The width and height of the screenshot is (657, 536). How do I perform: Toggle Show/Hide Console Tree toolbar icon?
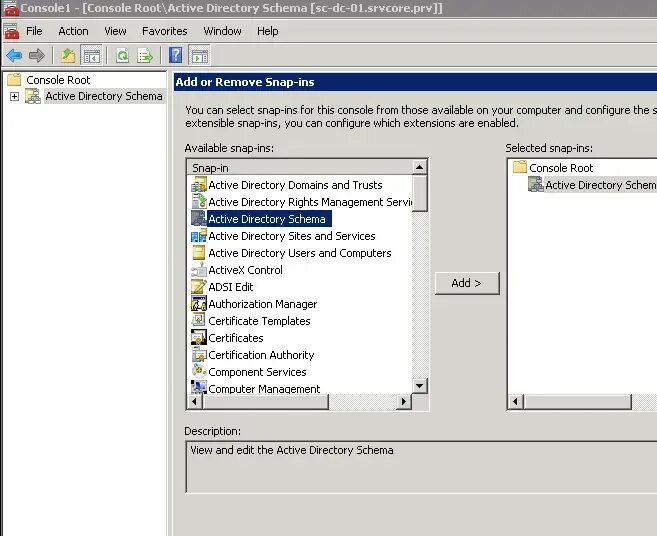(91, 55)
